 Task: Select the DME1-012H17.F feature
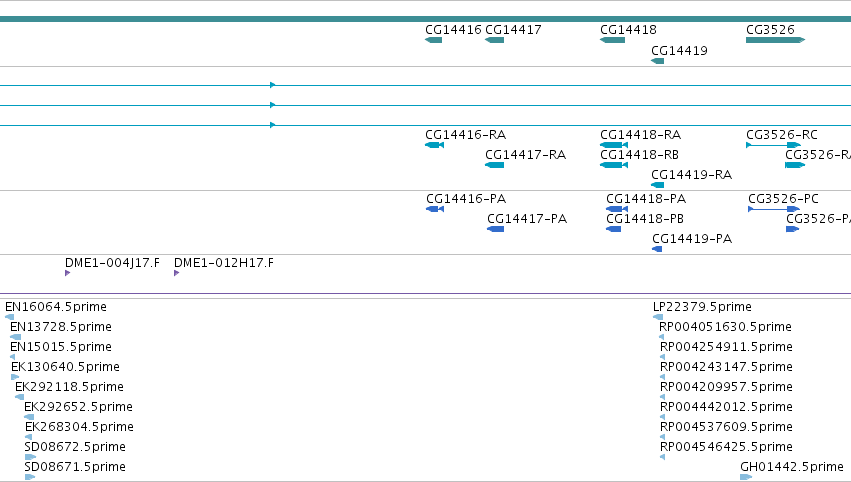(x=176, y=273)
